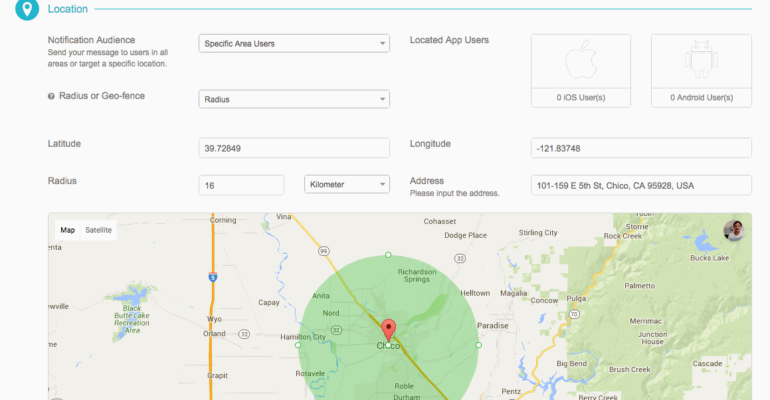Click the Apple iOS users icon
The image size is (770, 400).
(x=581, y=60)
